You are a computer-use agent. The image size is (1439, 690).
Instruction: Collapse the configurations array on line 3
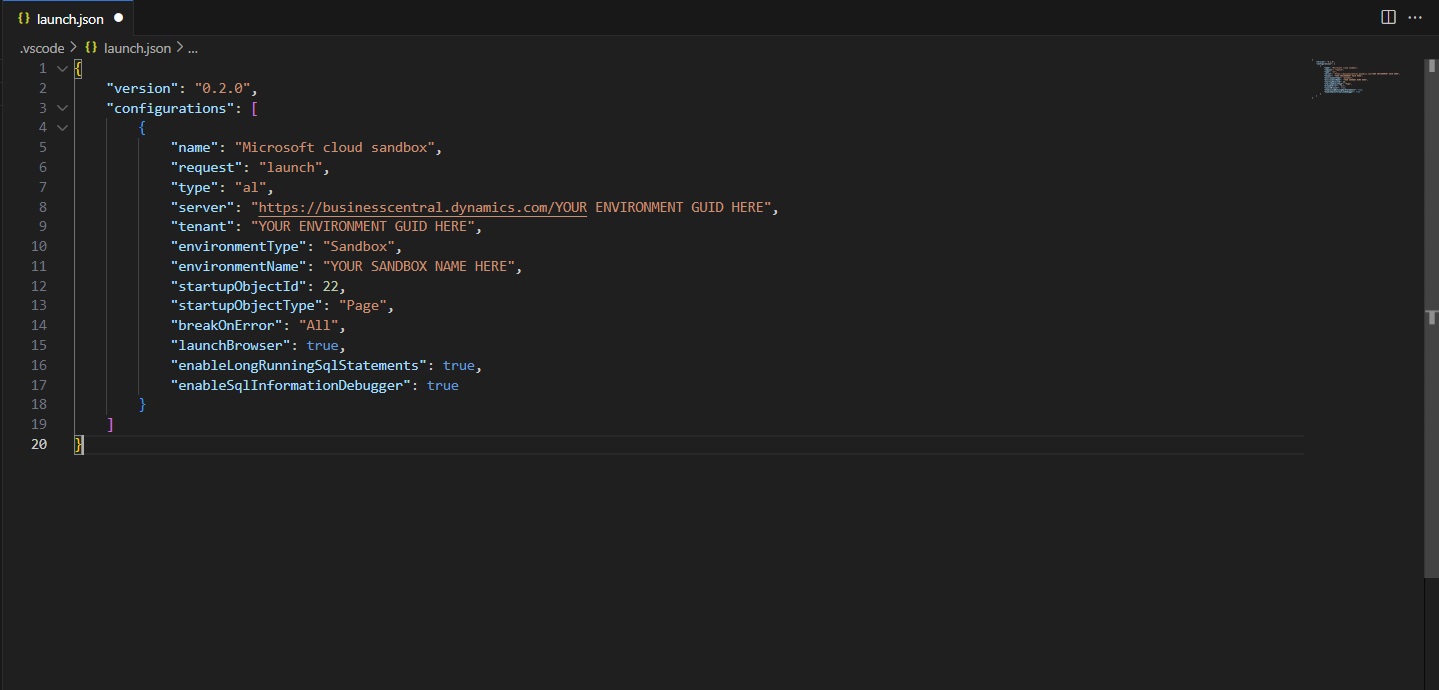[x=61, y=108]
